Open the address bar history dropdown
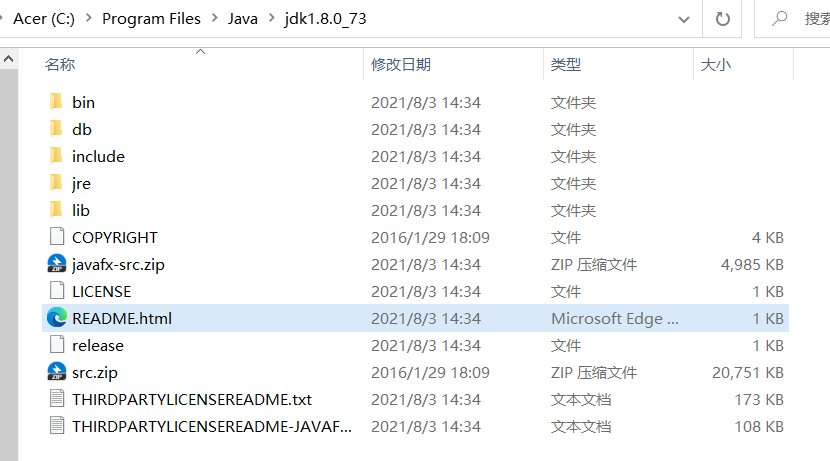Image resolution: width=830 pixels, height=461 pixels. pos(684,20)
